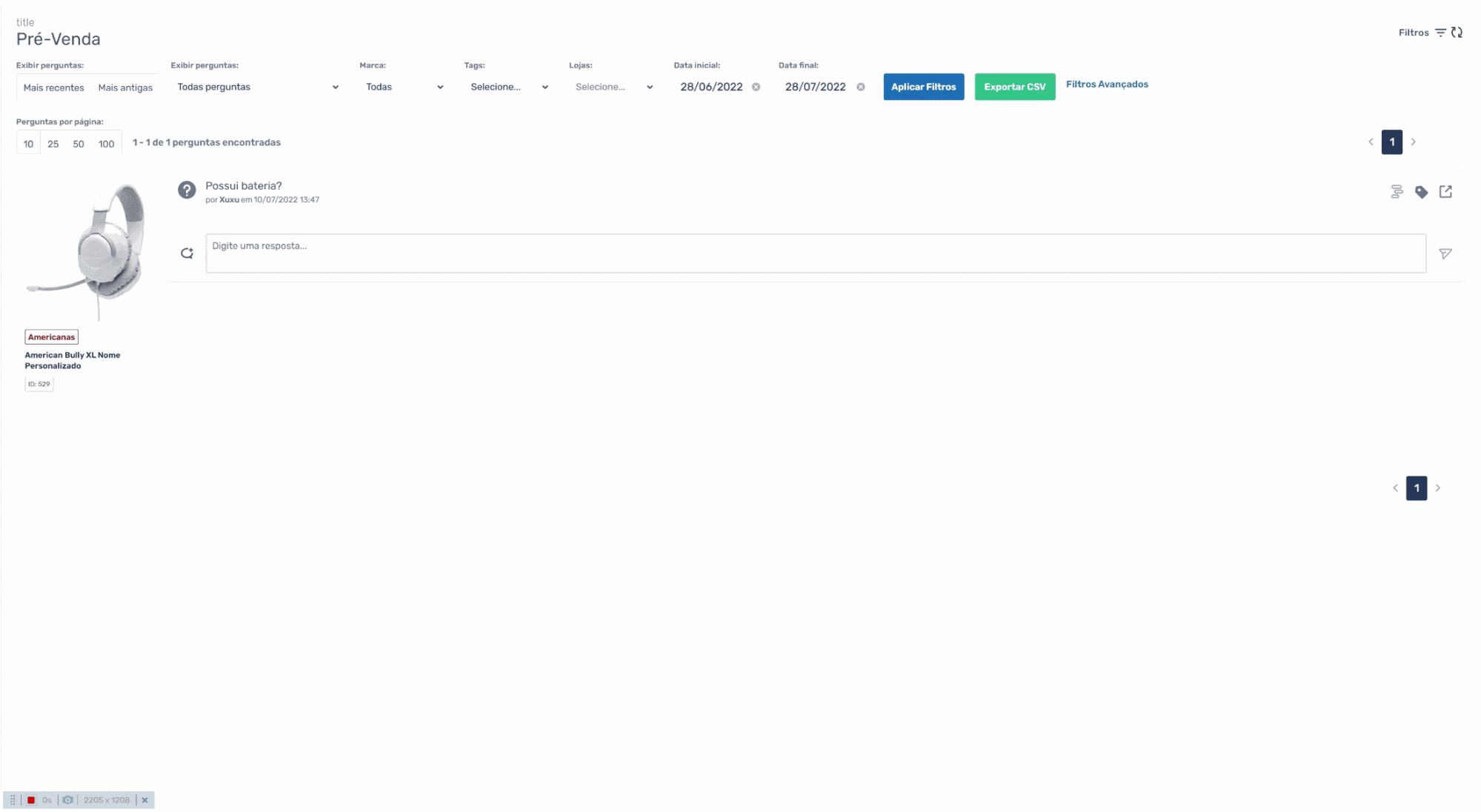Go to previous page in bottom pagination
The width and height of the screenshot is (1481, 812).
(x=1395, y=488)
